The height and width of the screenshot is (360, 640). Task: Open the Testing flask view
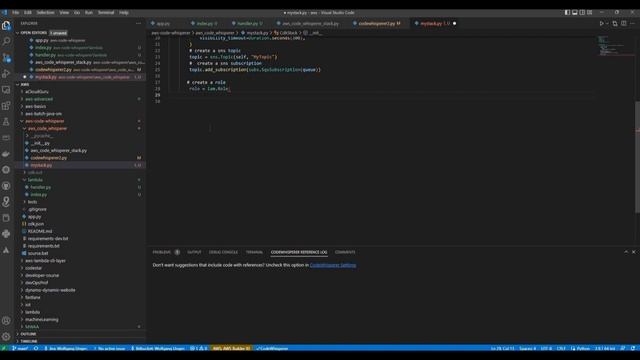[x=6, y=122]
